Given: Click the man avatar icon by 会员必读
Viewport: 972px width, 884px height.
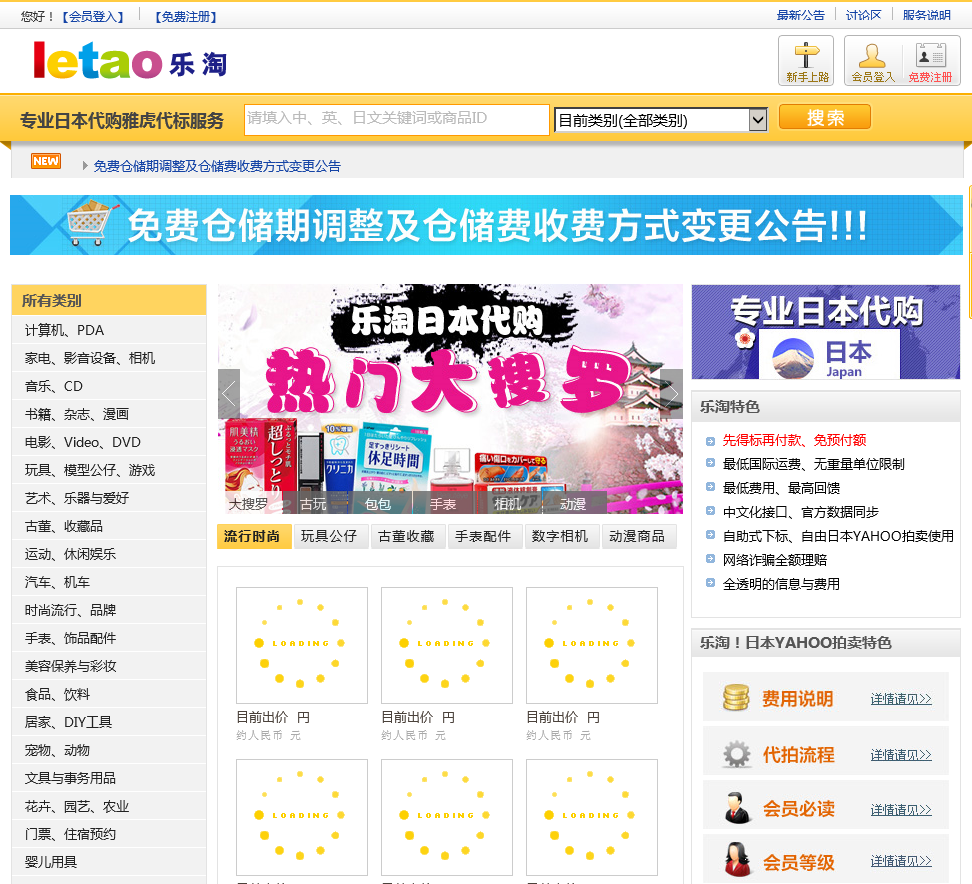Looking at the screenshot, I should click(x=736, y=808).
